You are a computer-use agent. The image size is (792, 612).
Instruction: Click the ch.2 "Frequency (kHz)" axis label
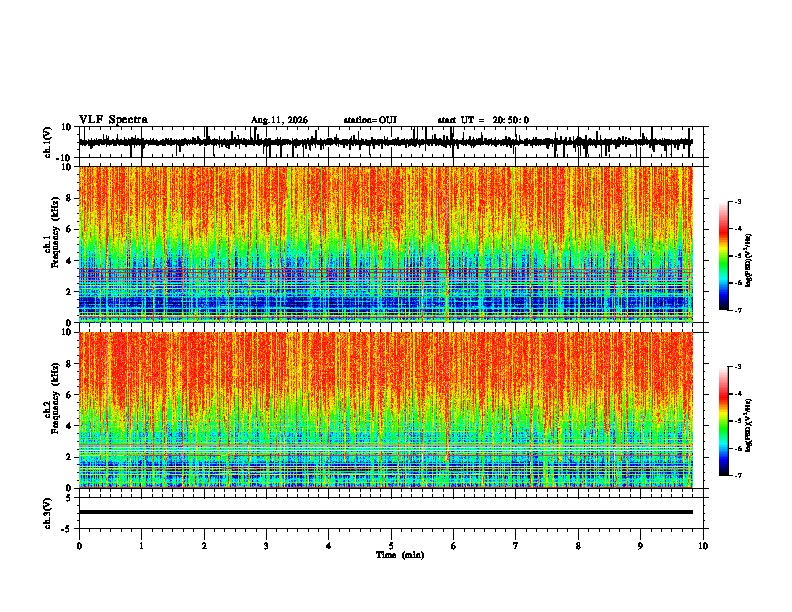pos(55,398)
